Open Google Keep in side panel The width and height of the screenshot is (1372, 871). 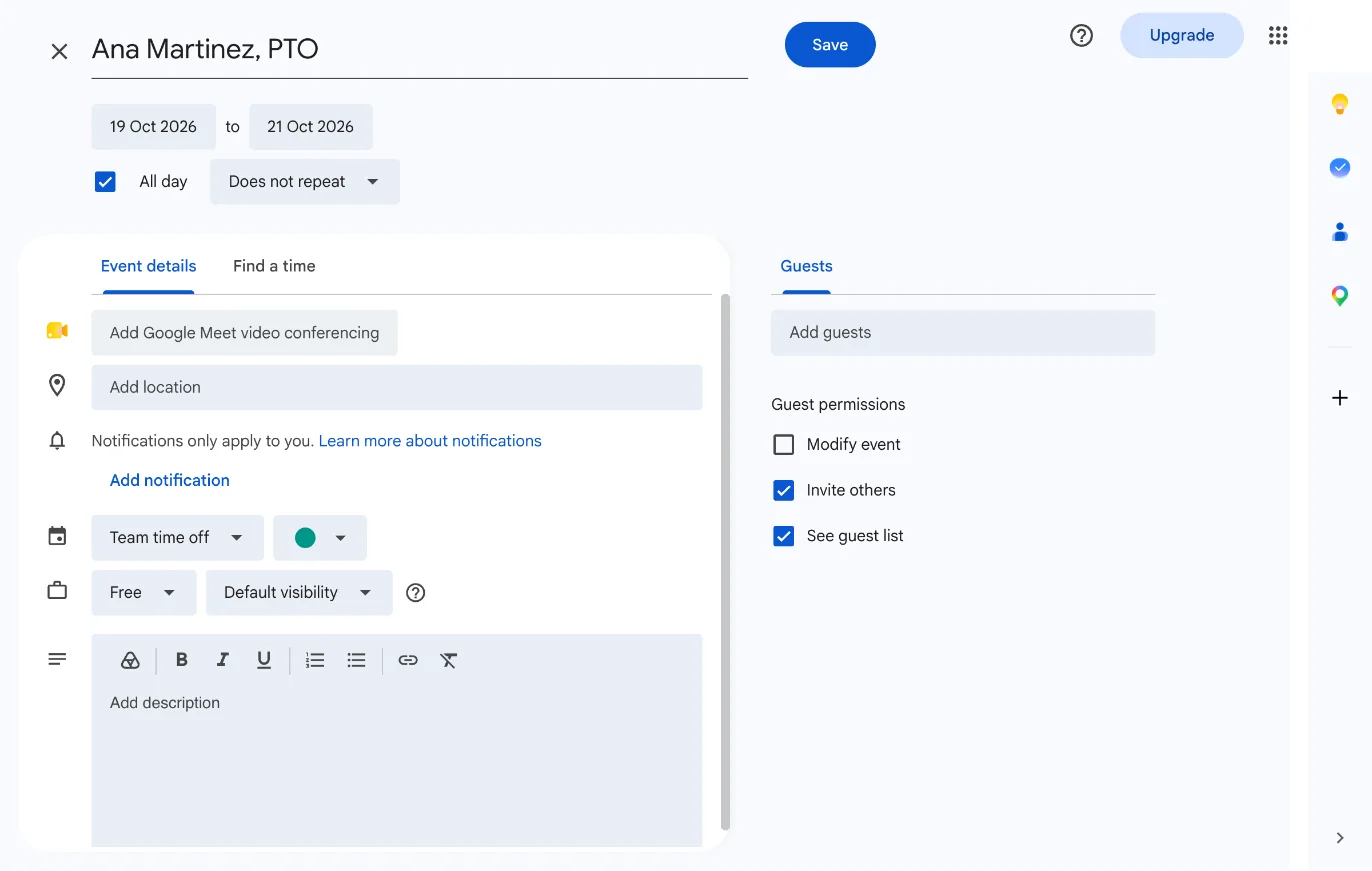coord(1340,103)
